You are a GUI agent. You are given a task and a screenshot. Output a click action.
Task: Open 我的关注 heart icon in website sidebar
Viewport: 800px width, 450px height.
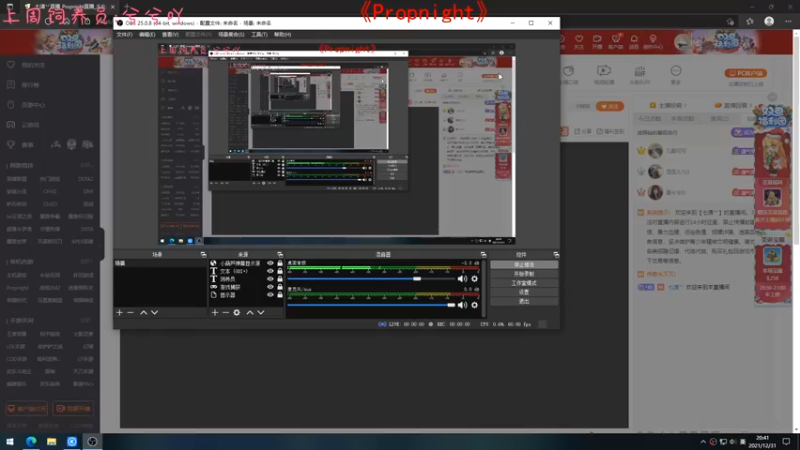coord(11,65)
